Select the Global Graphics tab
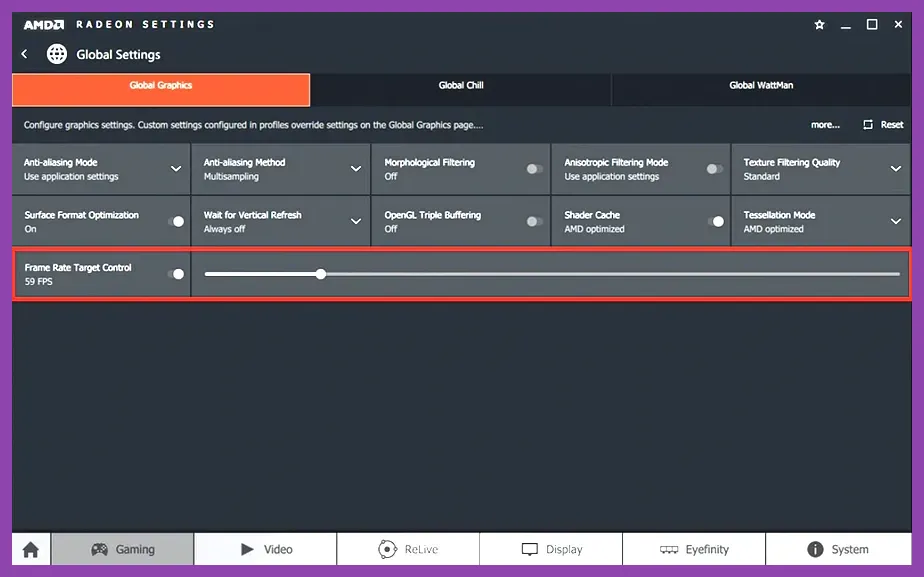The height and width of the screenshot is (577, 924). pos(161,90)
